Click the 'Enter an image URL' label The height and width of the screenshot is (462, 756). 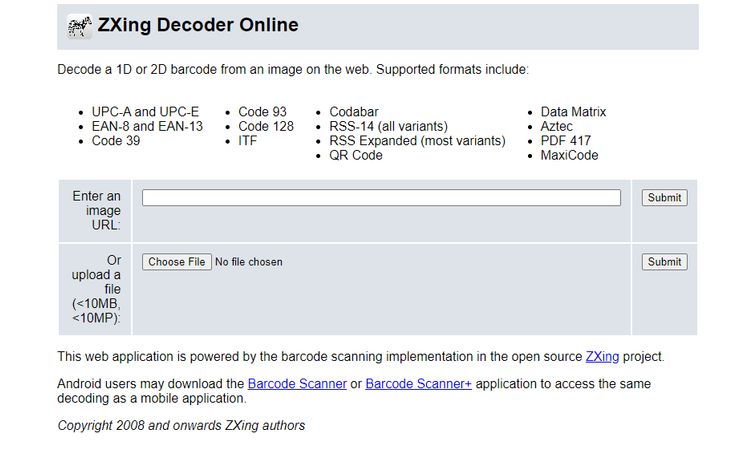[97, 211]
